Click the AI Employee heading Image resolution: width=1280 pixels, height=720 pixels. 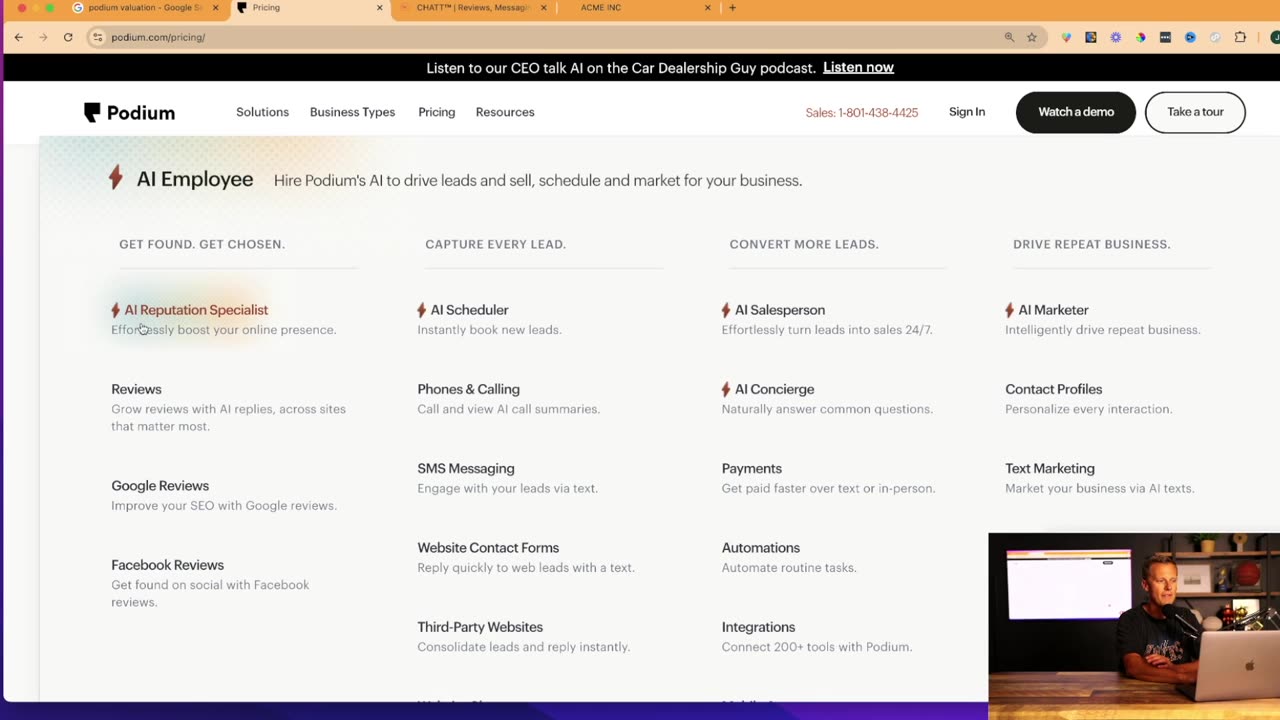(x=195, y=180)
